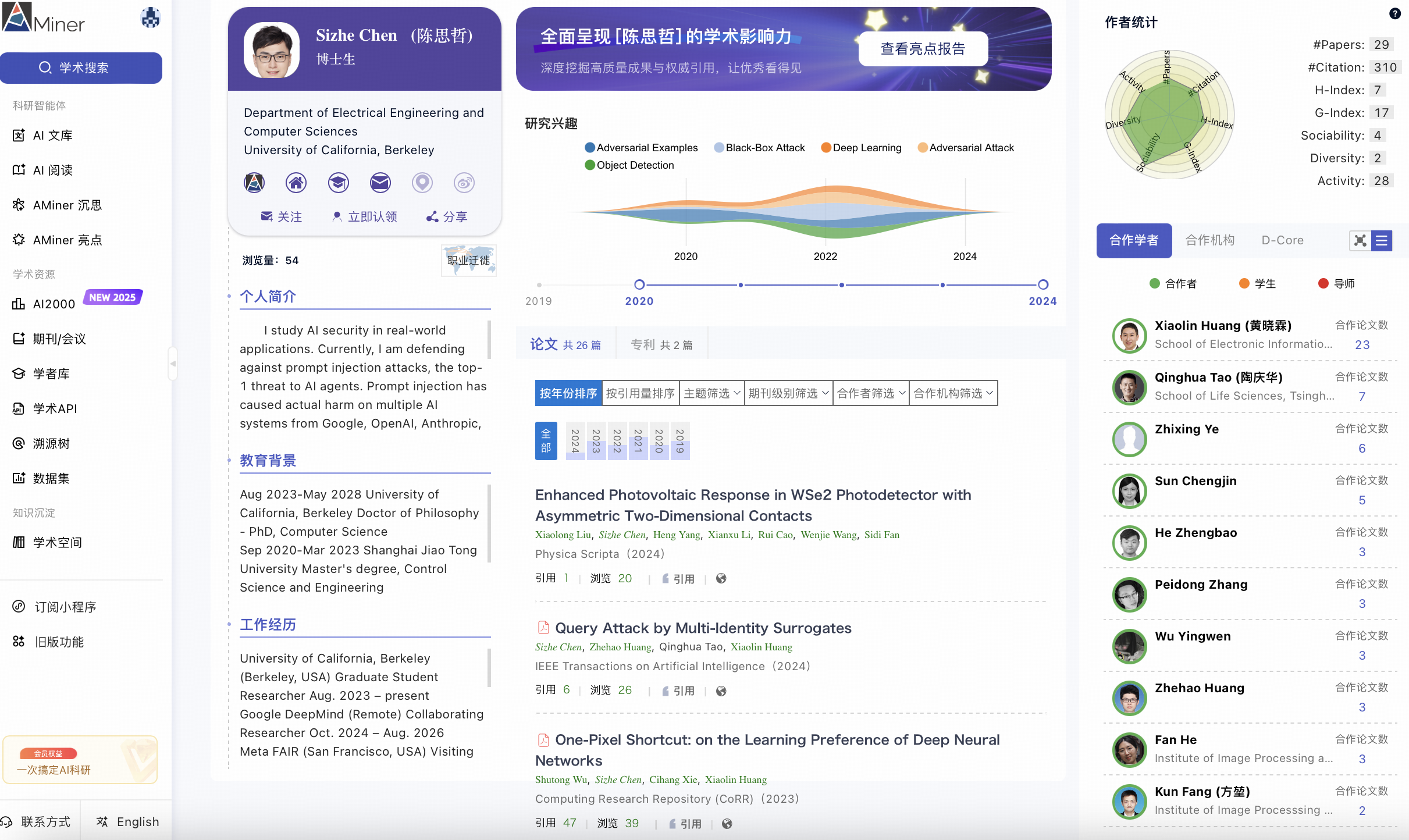Click the help question mark icon
The width and height of the screenshot is (1409, 840).
pos(1395,14)
